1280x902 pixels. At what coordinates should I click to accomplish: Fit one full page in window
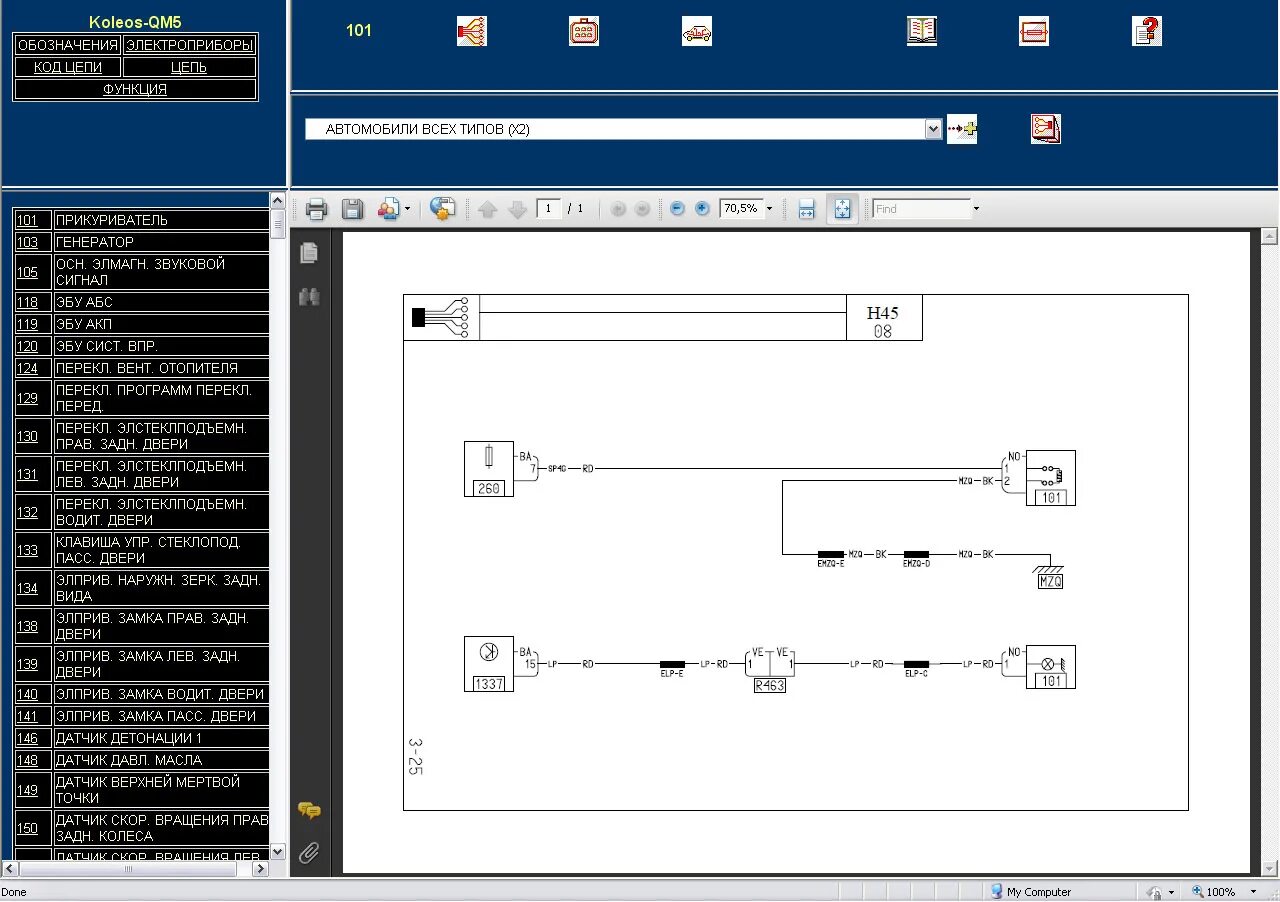(842, 209)
